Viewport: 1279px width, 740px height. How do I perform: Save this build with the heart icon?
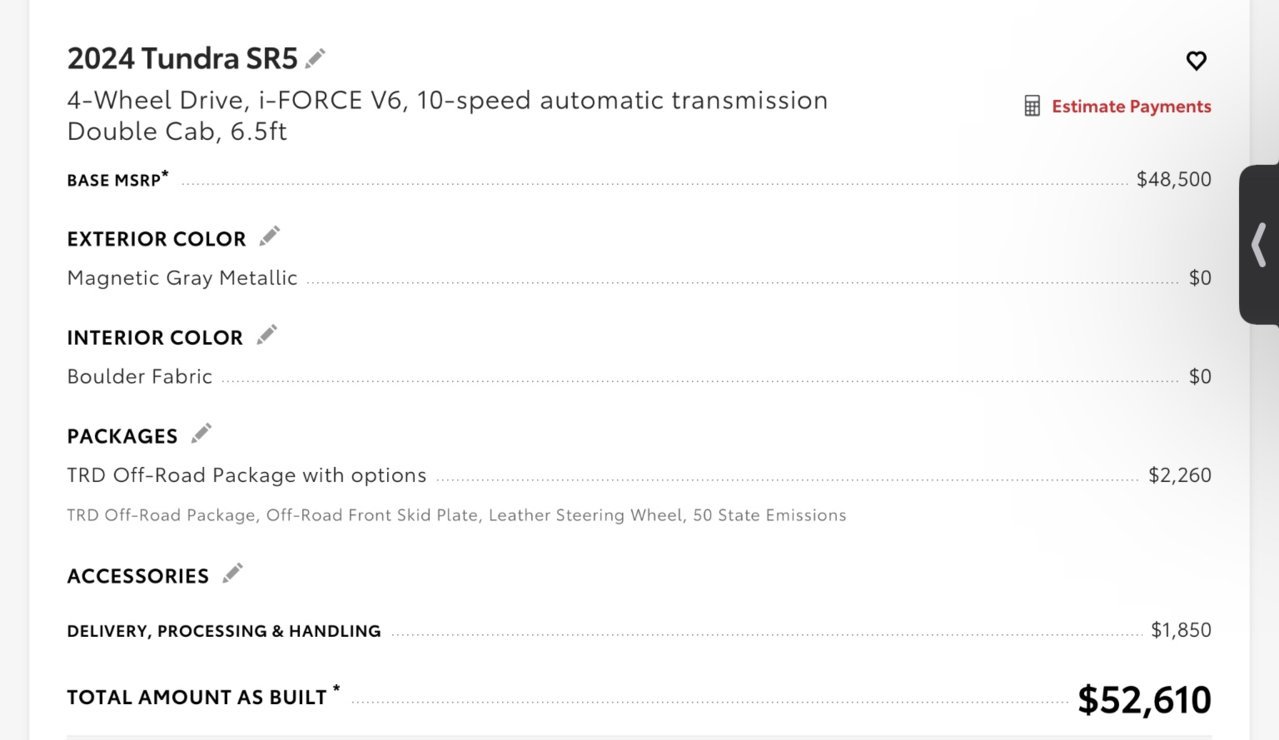1196,60
